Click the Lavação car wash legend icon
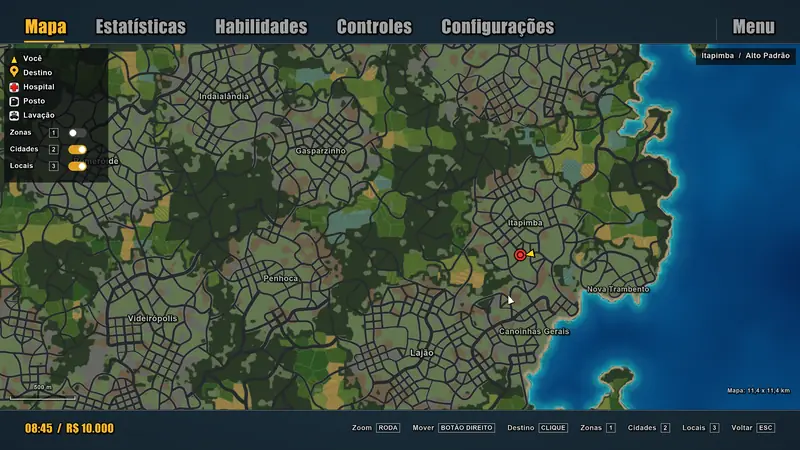The width and height of the screenshot is (800, 450). tap(14, 116)
